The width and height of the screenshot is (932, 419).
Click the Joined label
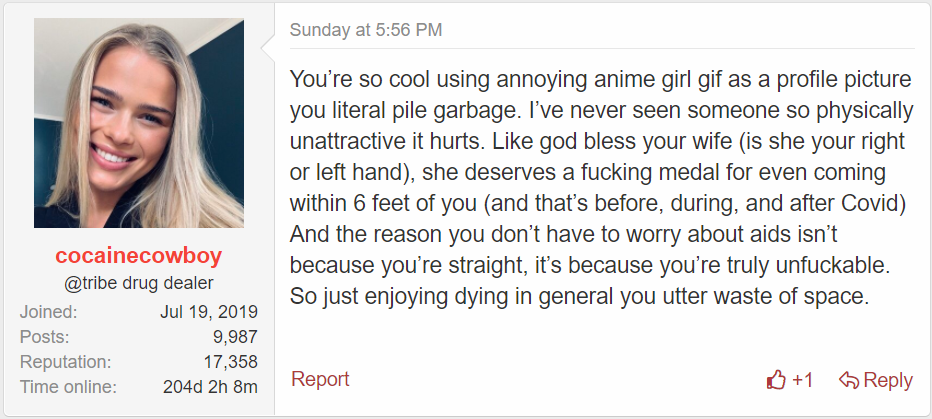49,312
